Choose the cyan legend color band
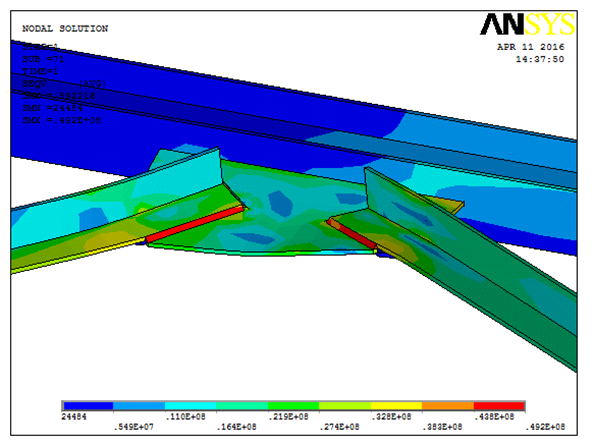 pos(190,406)
